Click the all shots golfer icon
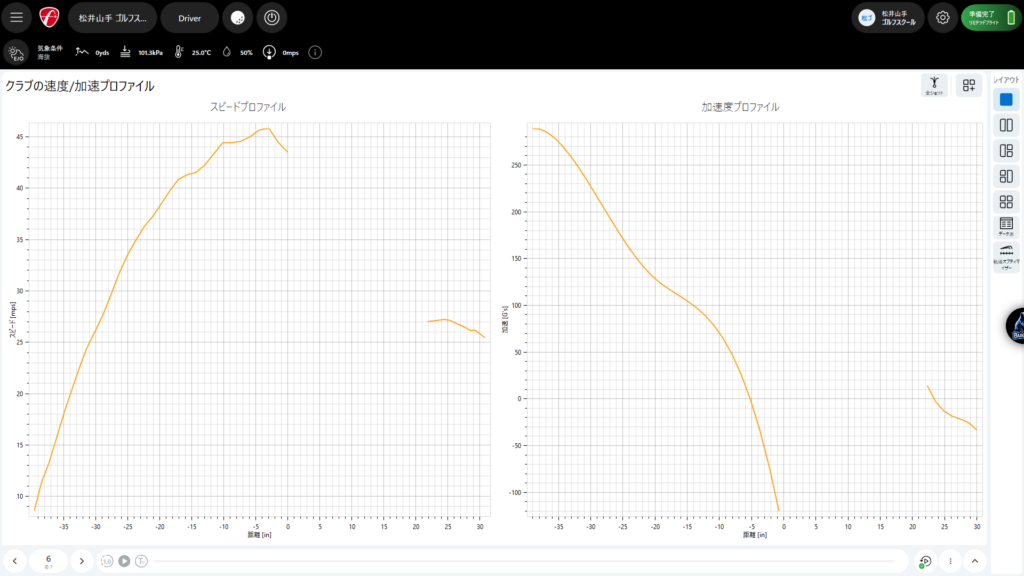1024x576 pixels. point(935,86)
